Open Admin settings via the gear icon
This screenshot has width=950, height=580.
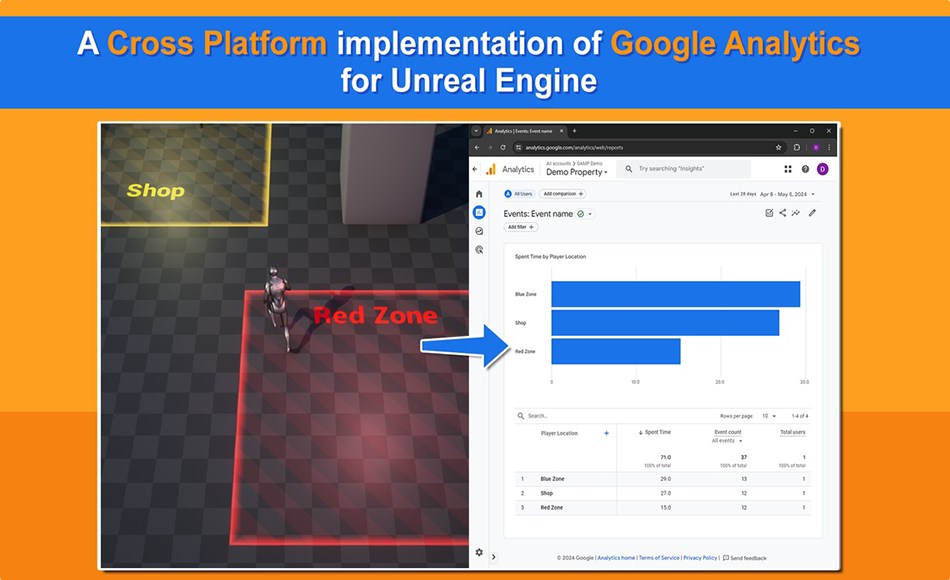pos(478,552)
